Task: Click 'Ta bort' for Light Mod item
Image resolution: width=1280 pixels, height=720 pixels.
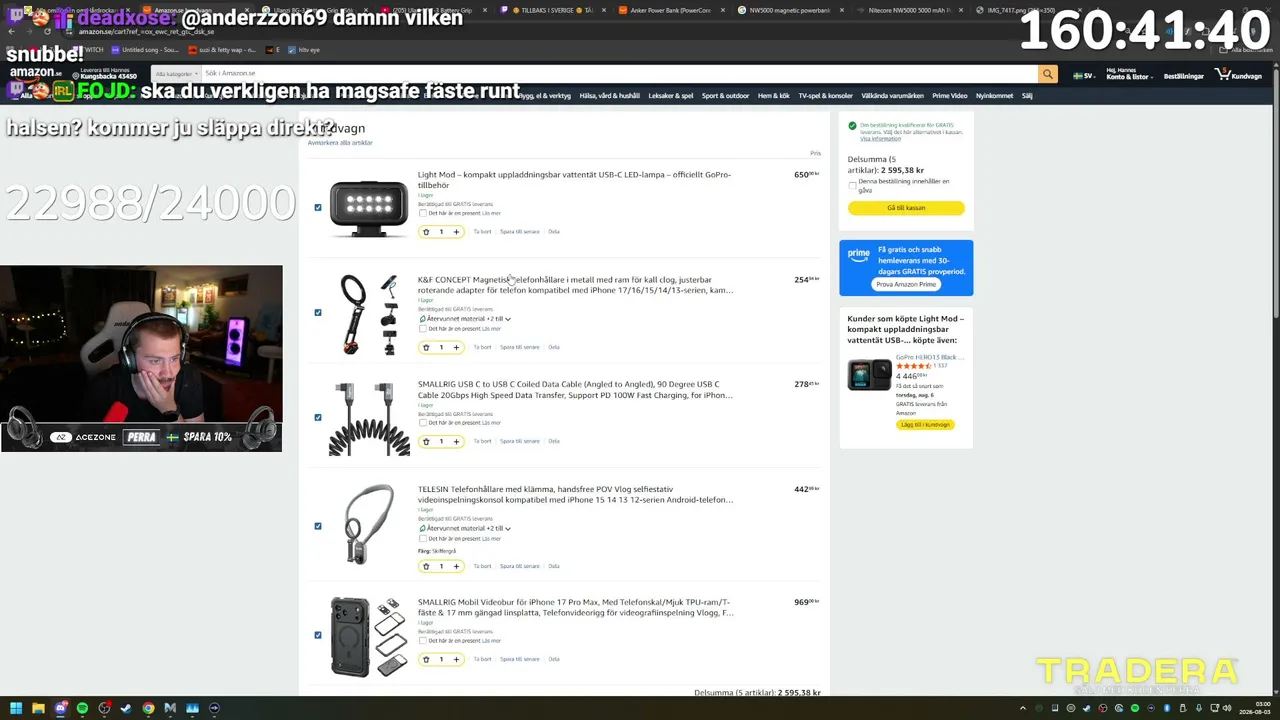Action: (x=482, y=232)
